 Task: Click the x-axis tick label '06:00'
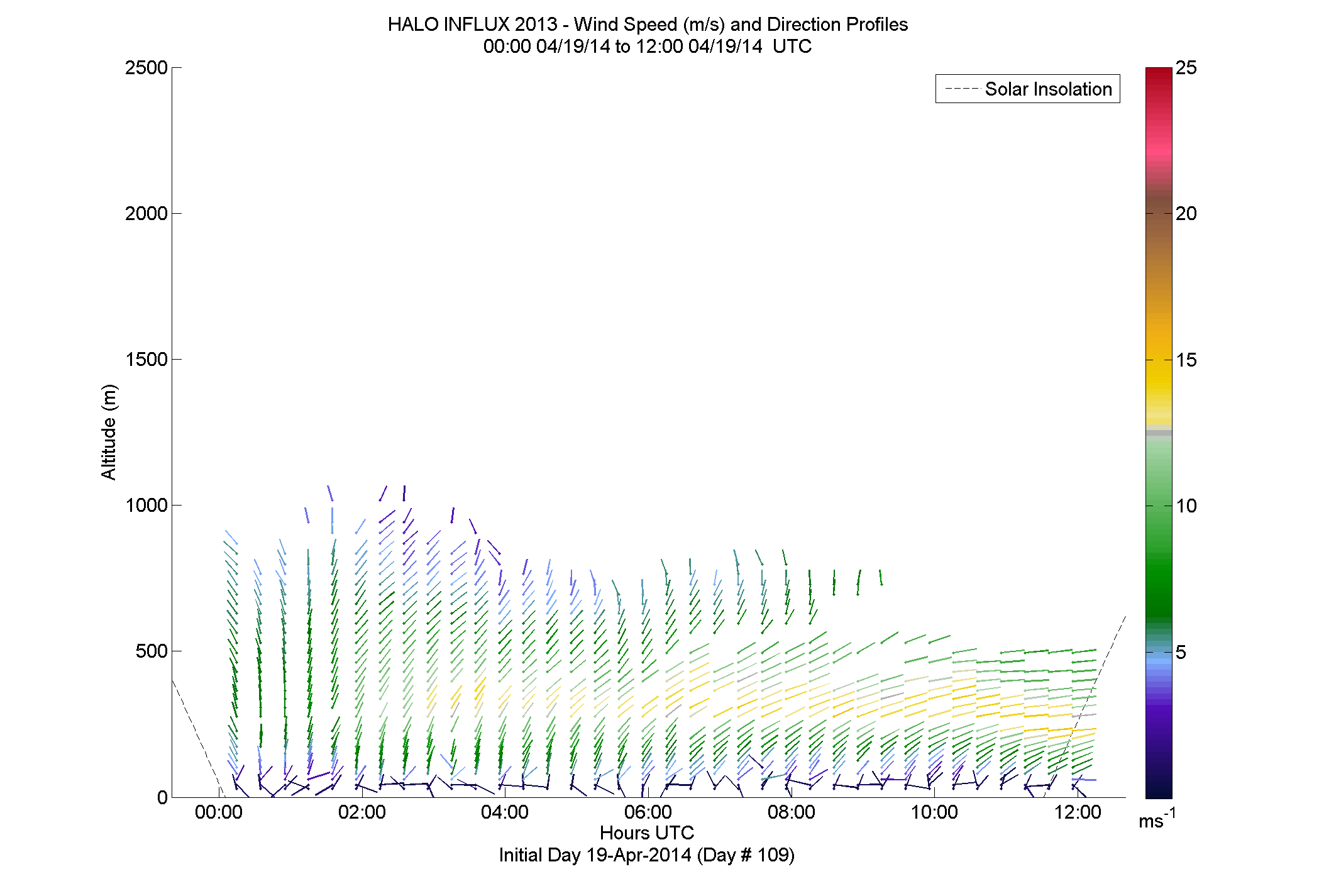point(648,812)
